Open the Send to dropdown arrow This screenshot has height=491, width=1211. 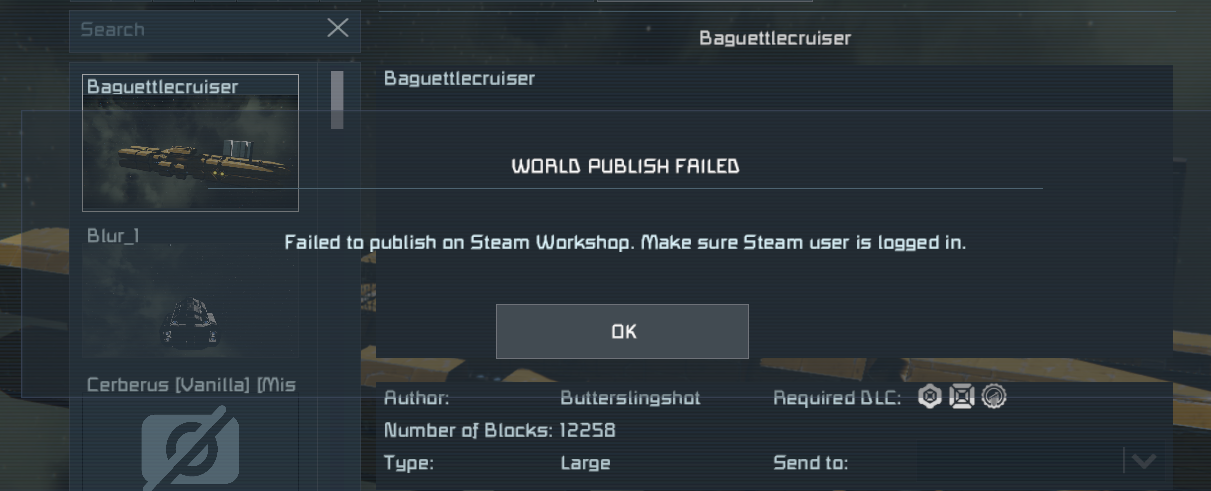pyautogui.click(x=1144, y=461)
